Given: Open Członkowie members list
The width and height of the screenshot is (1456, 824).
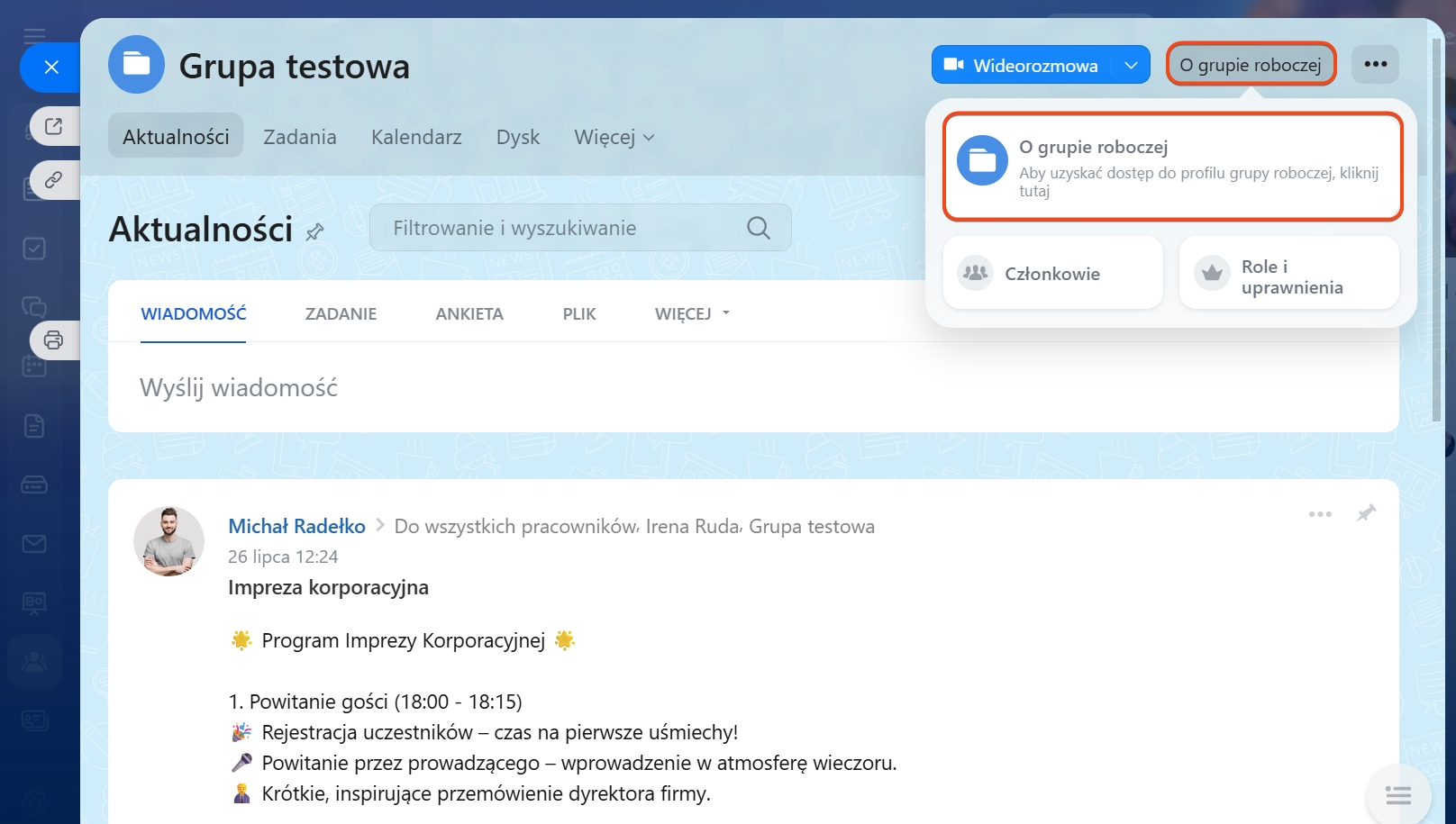Looking at the screenshot, I should pyautogui.click(x=1052, y=274).
